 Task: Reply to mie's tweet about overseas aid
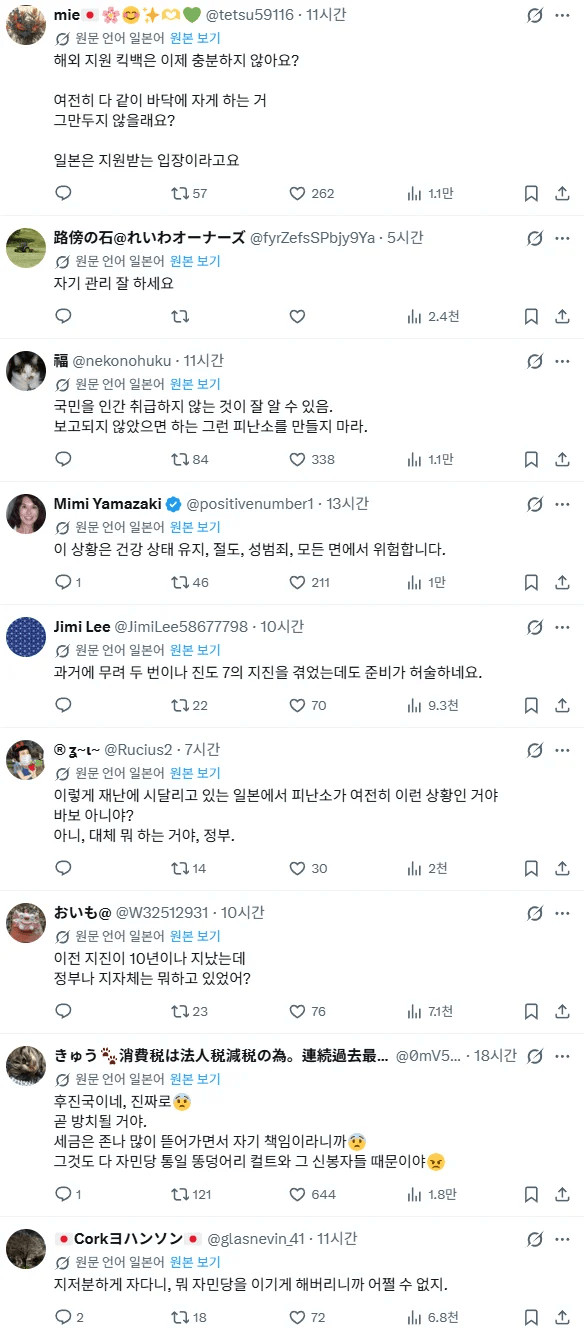coord(63,193)
